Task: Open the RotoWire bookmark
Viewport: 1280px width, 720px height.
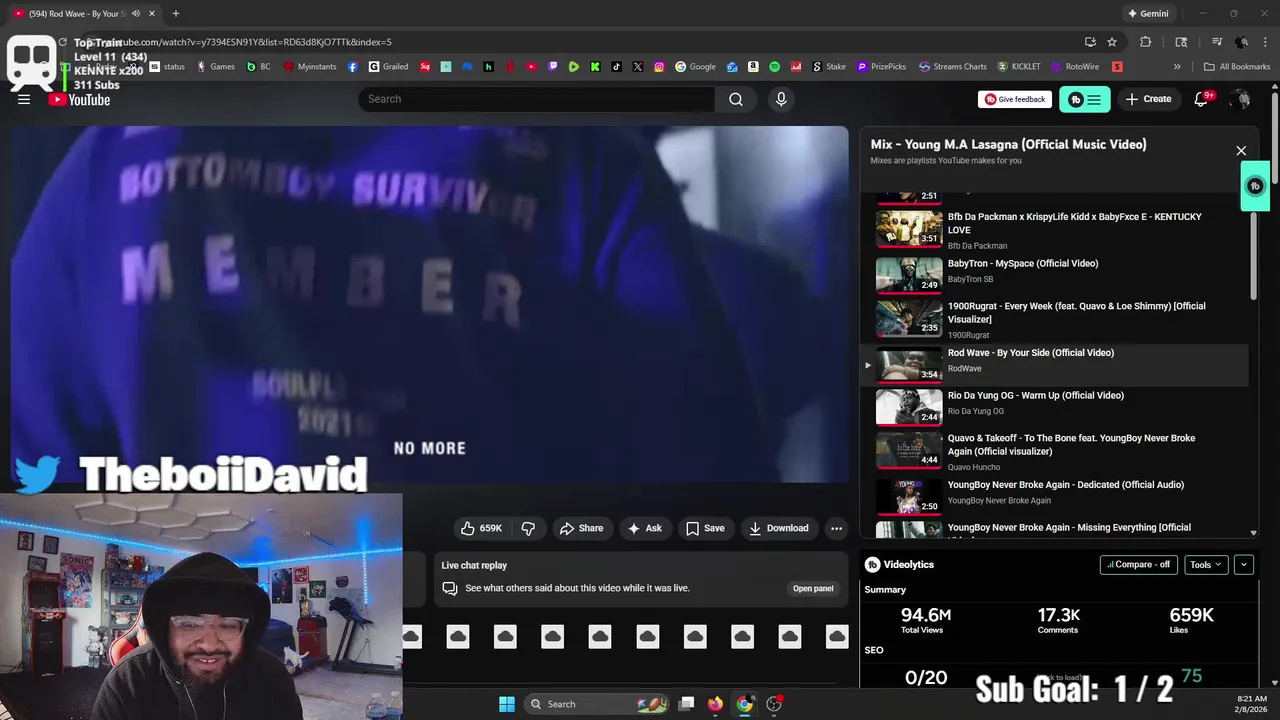Action: click(1075, 67)
